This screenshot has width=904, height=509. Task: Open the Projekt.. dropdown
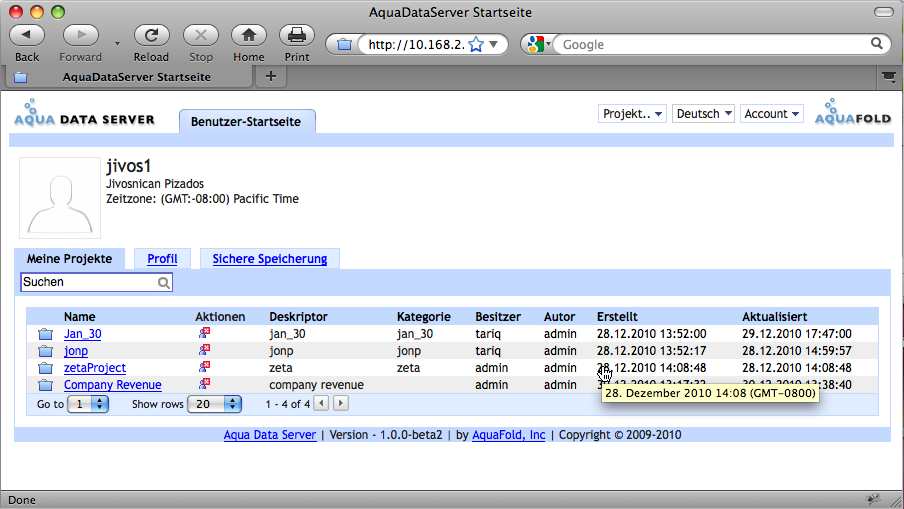tap(632, 114)
